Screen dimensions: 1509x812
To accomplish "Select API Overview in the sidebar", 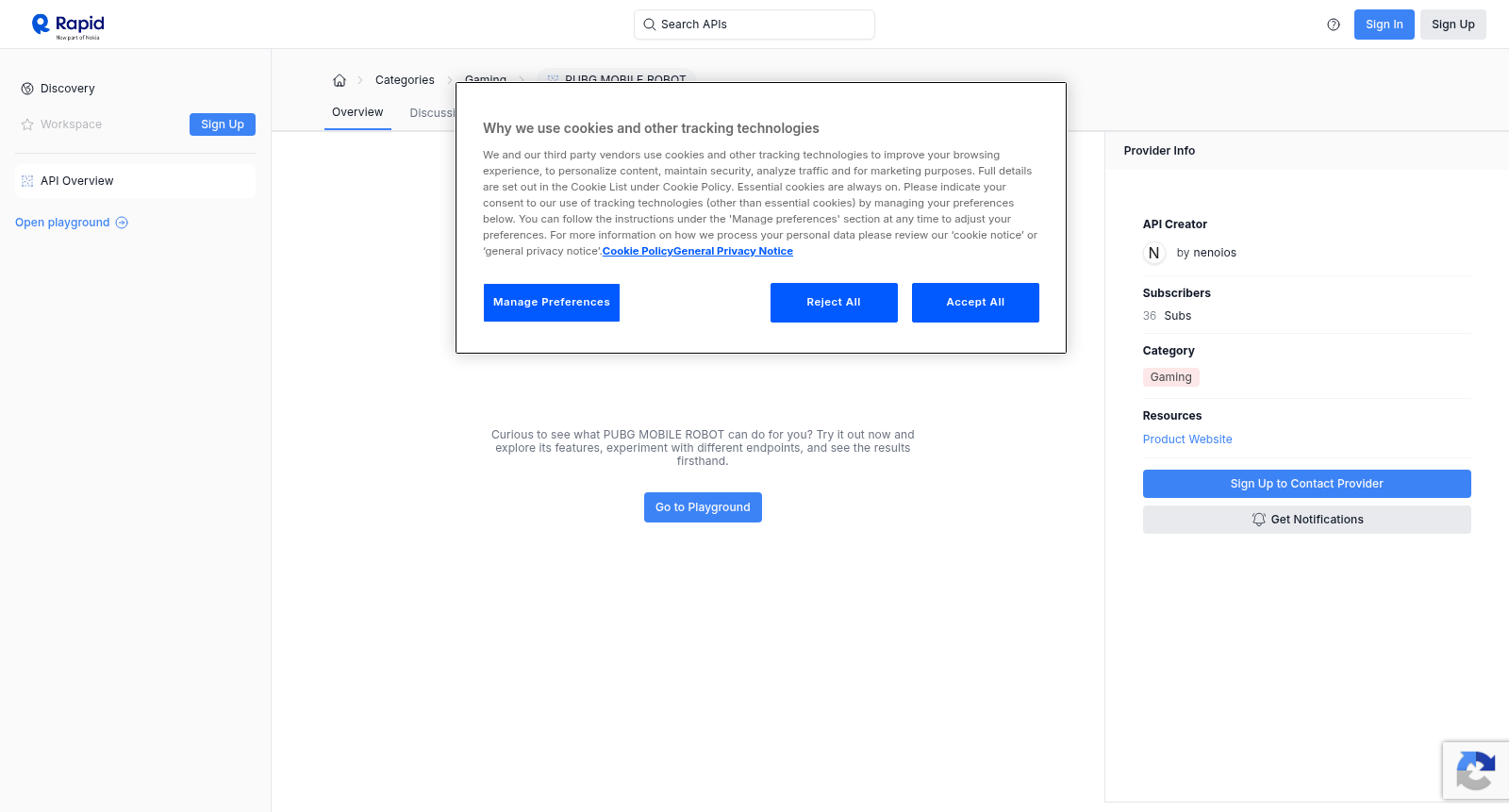I will click(136, 181).
